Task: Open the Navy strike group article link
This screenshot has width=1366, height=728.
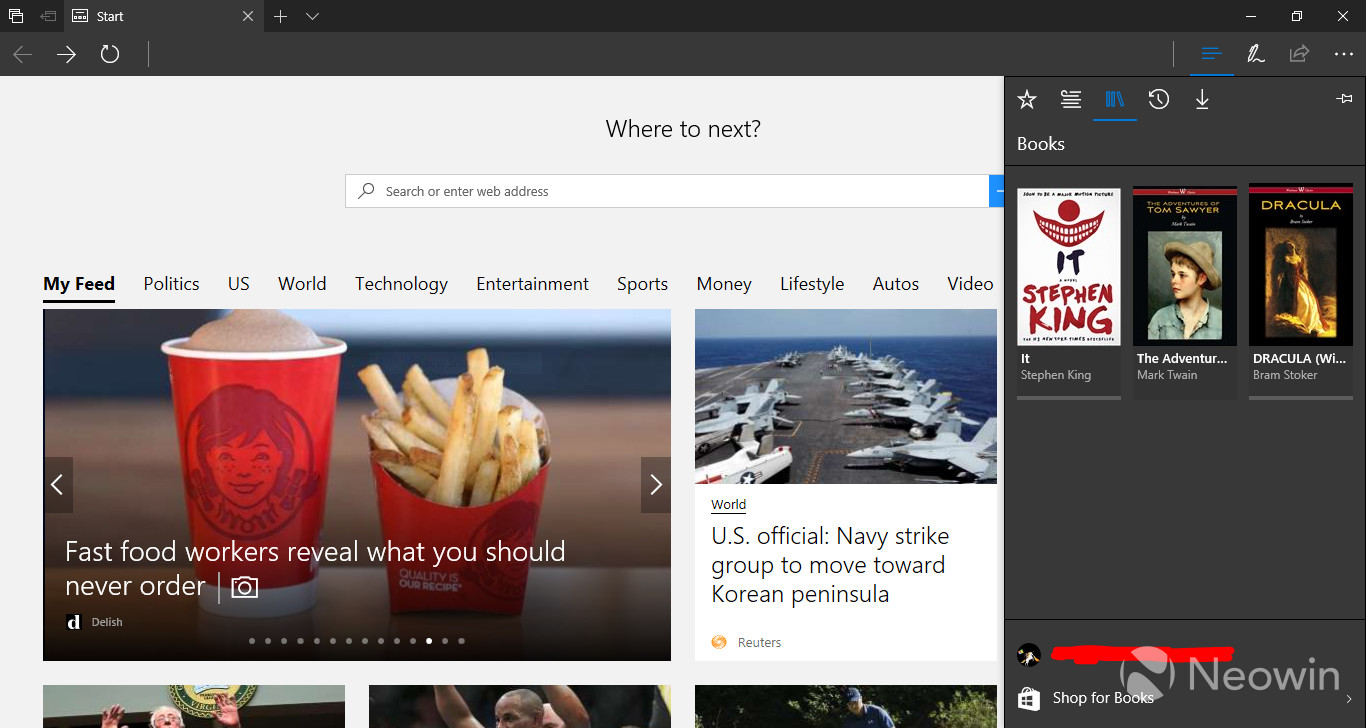Action: [x=830, y=564]
